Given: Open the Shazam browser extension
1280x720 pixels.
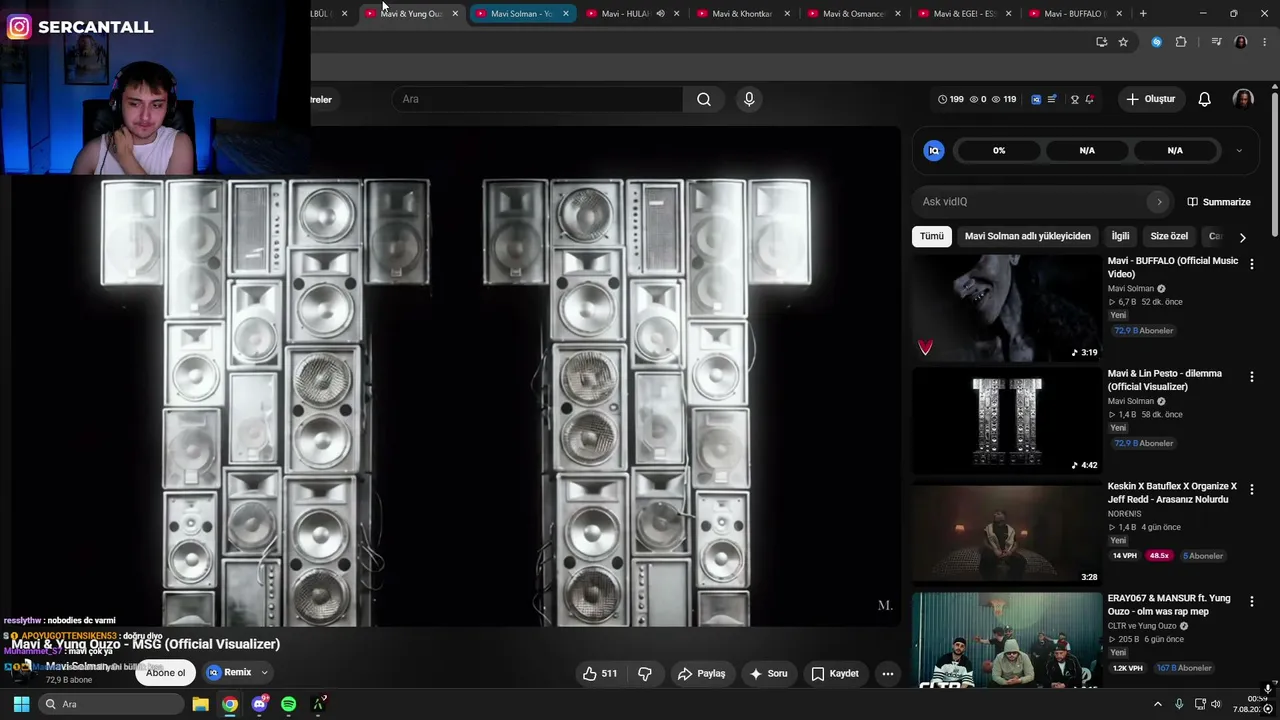Looking at the screenshot, I should [x=1157, y=42].
